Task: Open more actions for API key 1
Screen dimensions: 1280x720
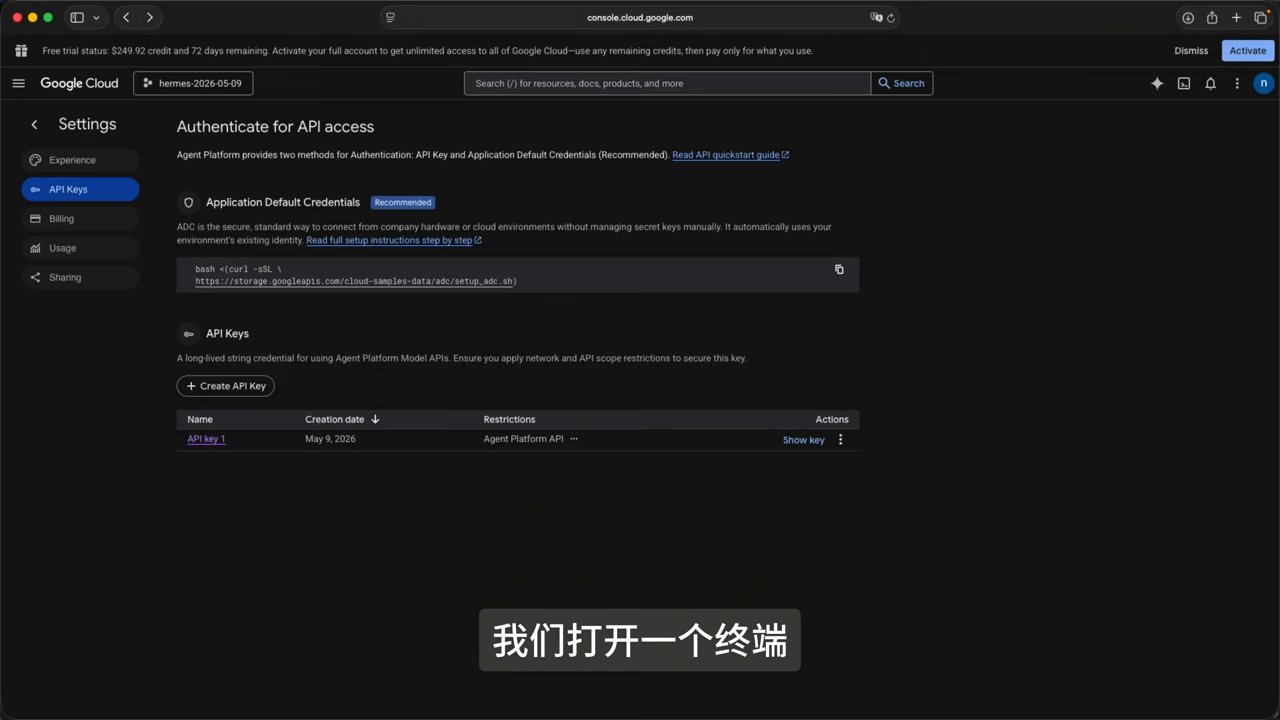Action: click(x=840, y=439)
